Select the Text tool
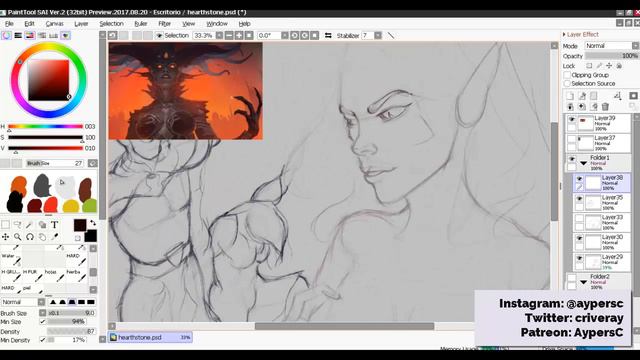This screenshot has width=640, height=360. click(x=54, y=224)
